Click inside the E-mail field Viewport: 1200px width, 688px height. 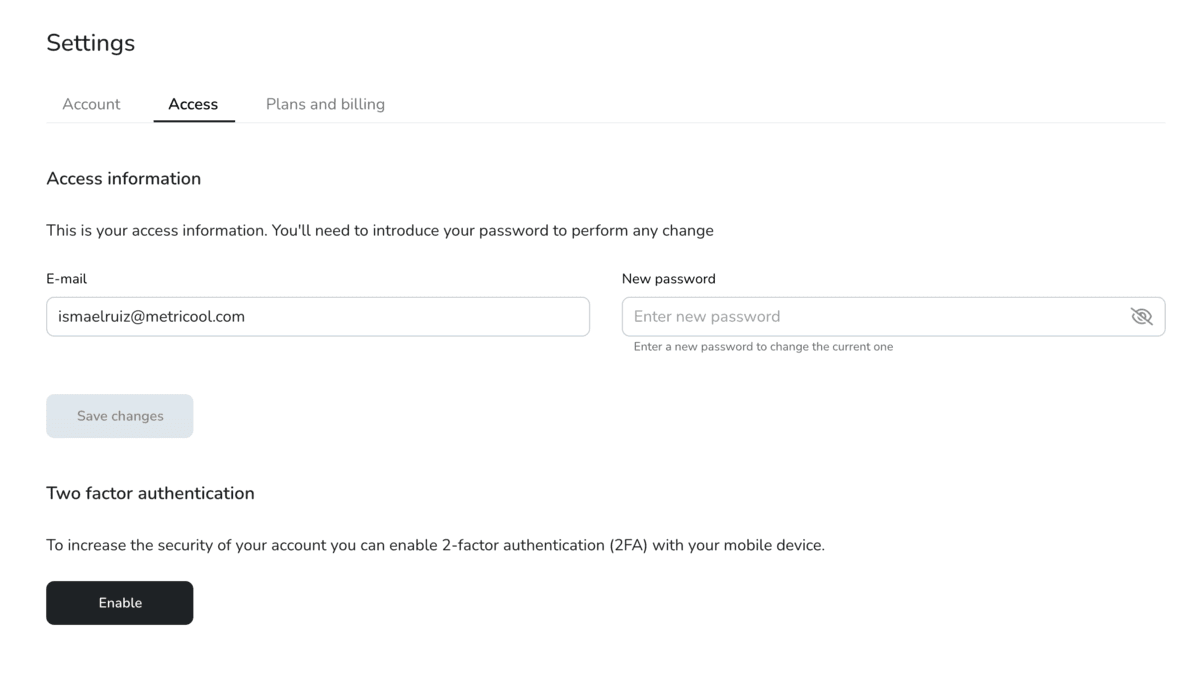tap(317, 316)
